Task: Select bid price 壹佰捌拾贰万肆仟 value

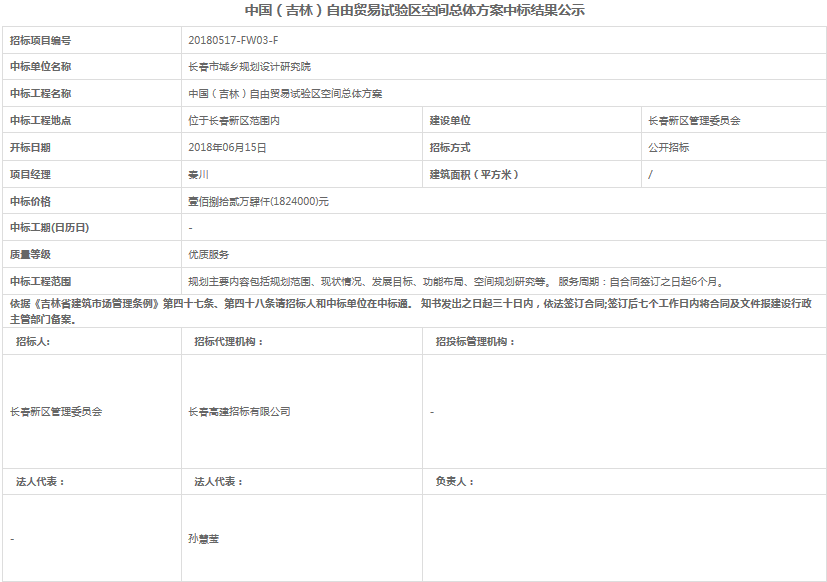Action: click(x=258, y=202)
